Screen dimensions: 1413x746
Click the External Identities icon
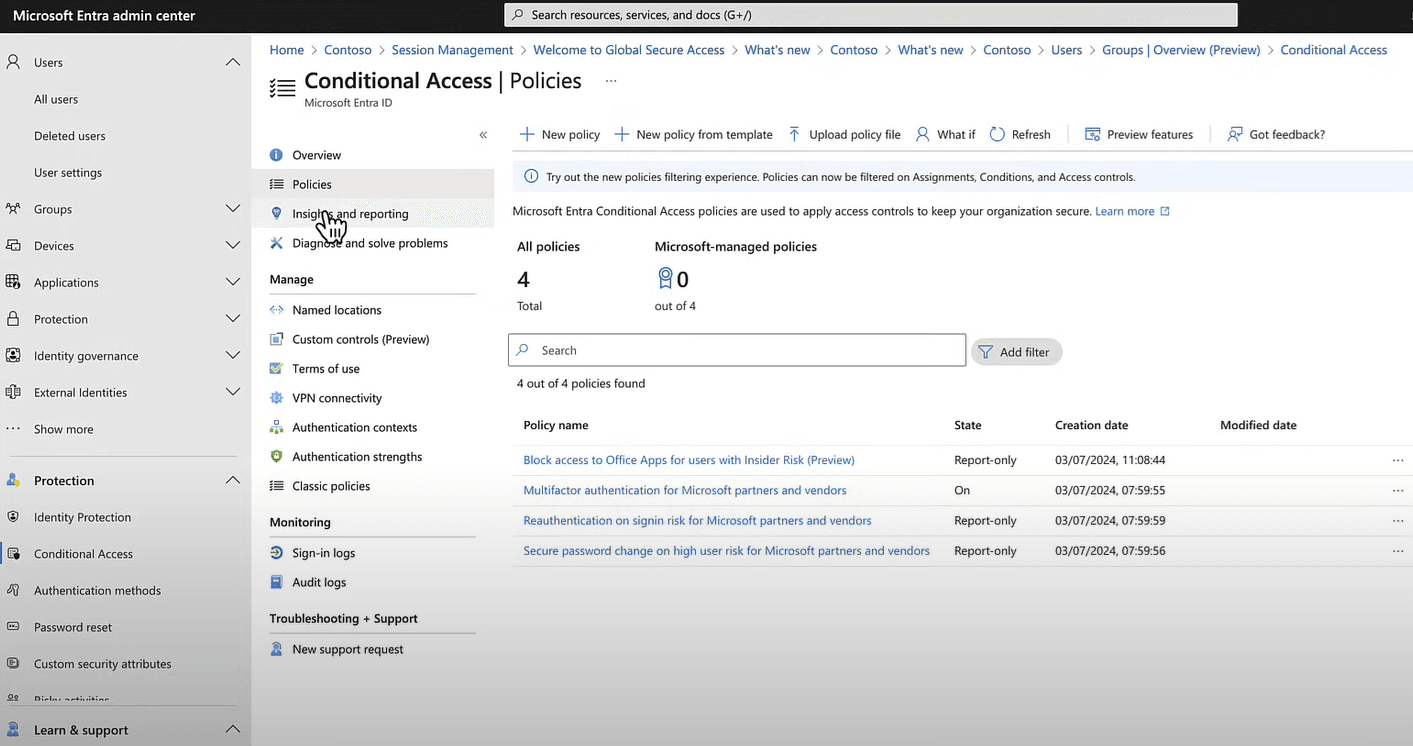(13, 392)
